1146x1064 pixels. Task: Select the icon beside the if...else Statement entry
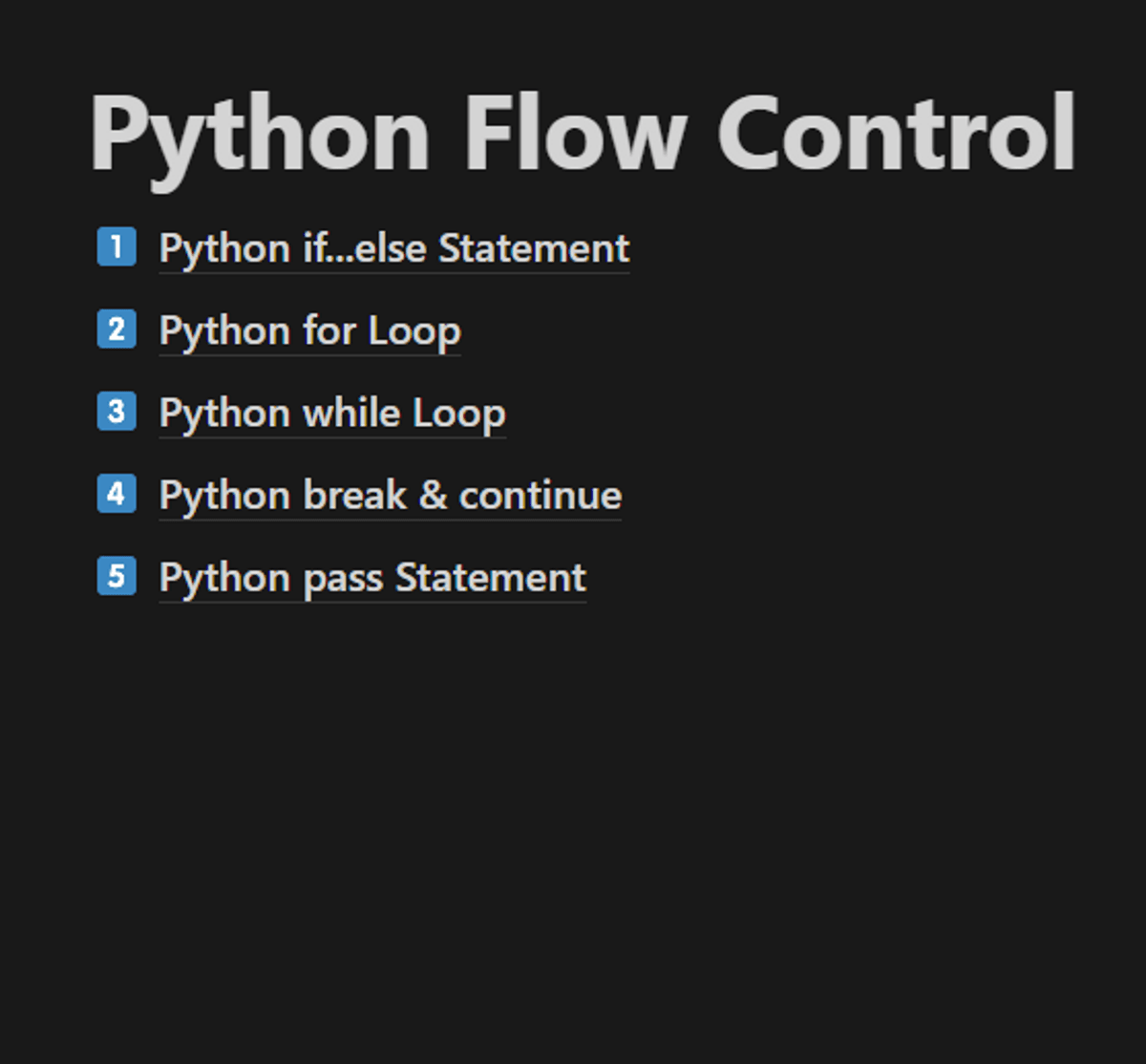(117, 247)
